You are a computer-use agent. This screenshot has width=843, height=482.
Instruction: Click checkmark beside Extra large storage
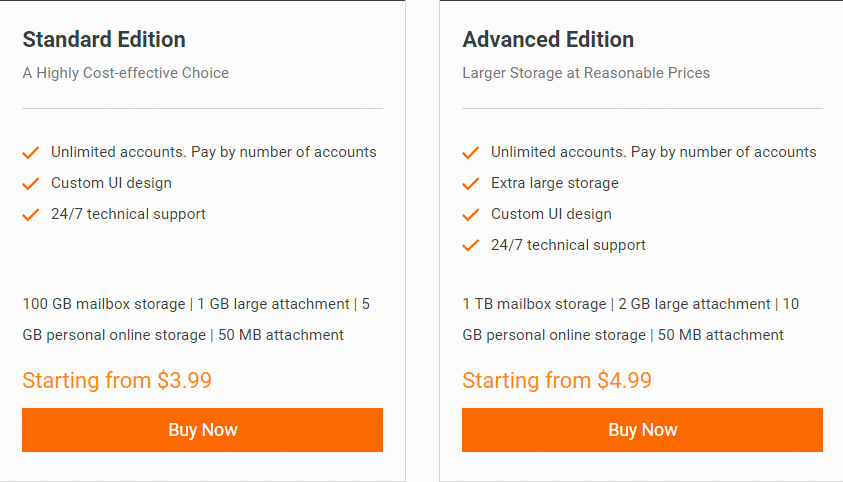471,184
